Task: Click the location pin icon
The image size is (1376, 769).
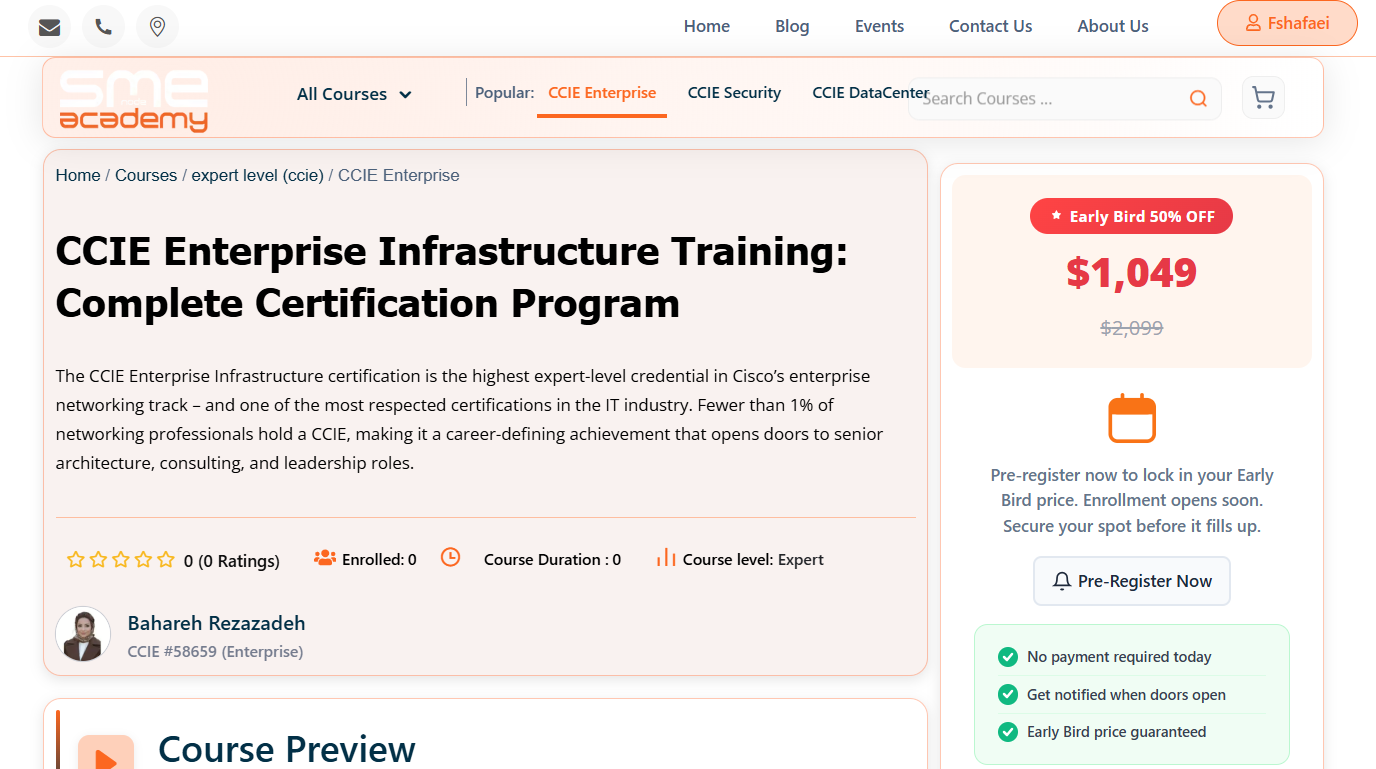Action: click(x=157, y=27)
